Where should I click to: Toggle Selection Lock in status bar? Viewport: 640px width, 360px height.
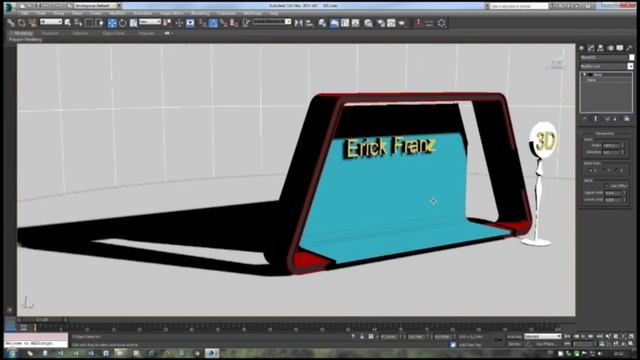362,337
